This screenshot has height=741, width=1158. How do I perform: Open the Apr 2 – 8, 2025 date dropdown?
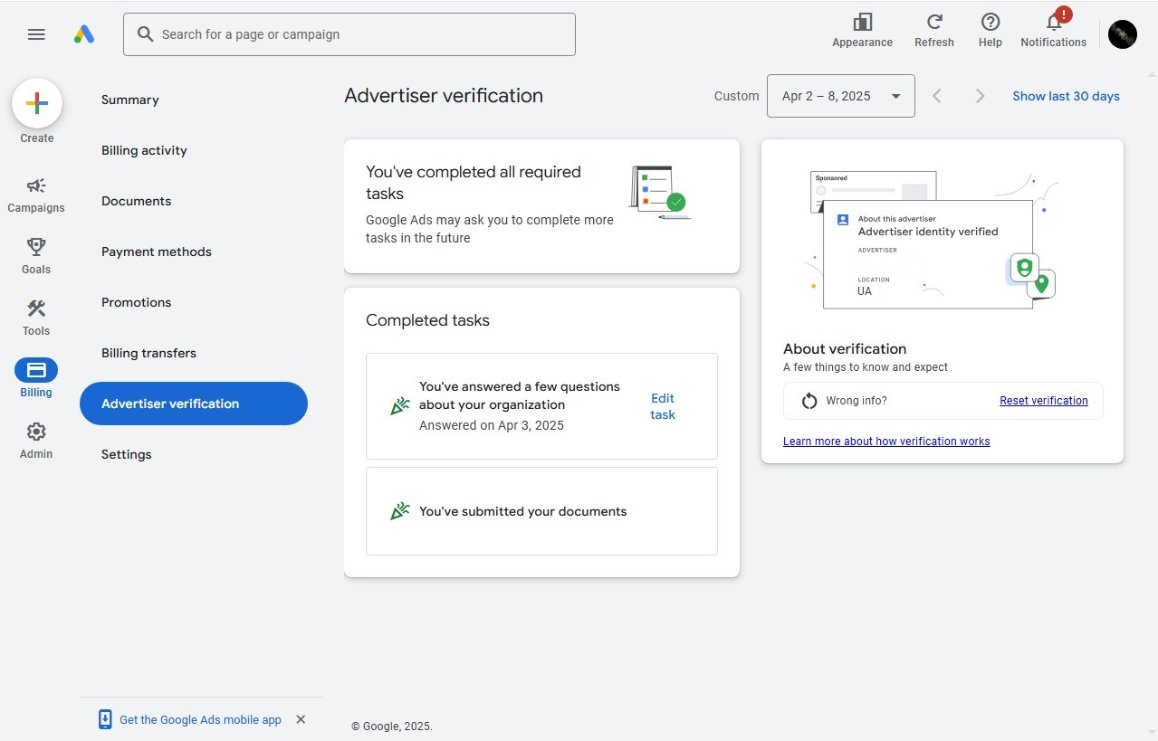840,96
